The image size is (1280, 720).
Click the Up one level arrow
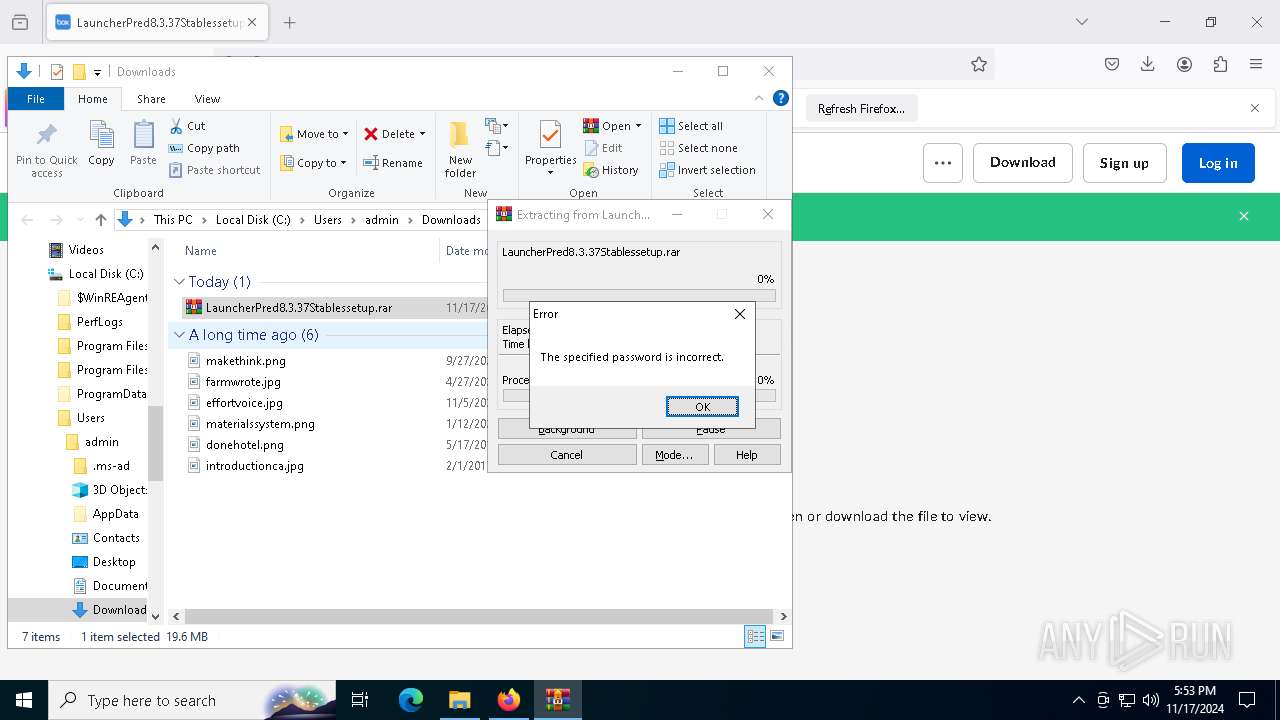(101, 220)
